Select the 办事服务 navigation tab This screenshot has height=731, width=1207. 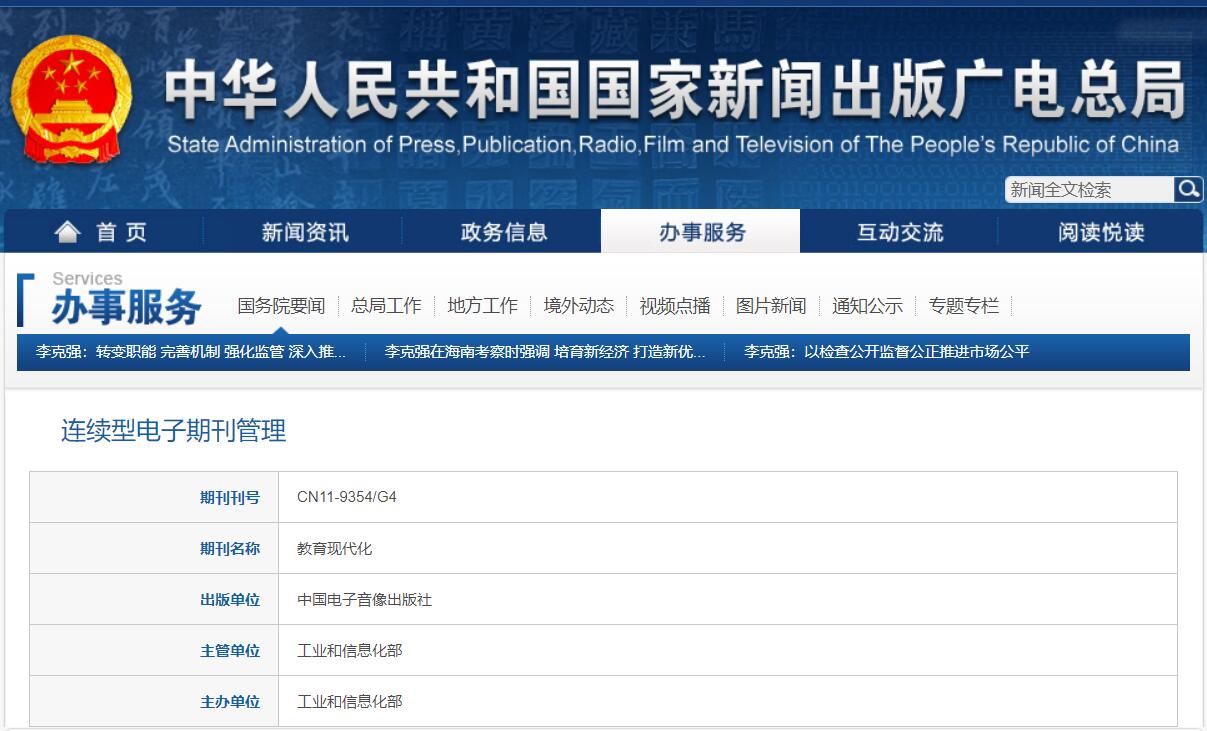(701, 232)
